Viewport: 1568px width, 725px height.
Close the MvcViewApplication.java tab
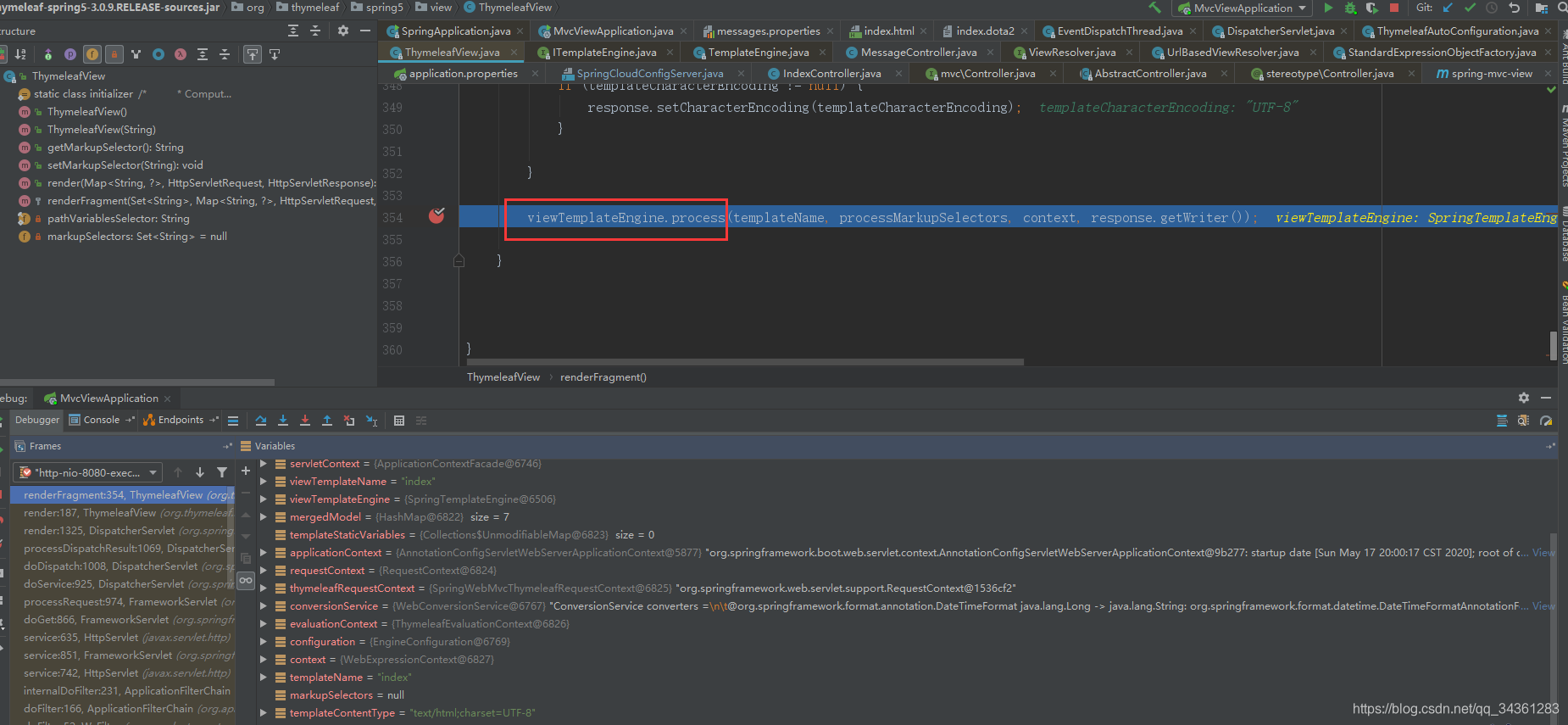684,31
